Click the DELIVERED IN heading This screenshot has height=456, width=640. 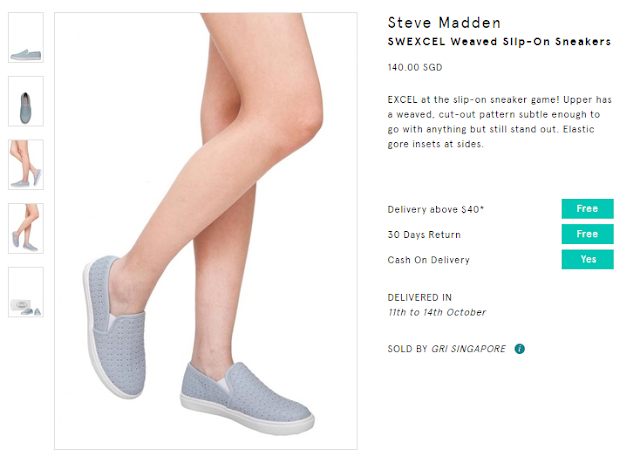coord(420,298)
